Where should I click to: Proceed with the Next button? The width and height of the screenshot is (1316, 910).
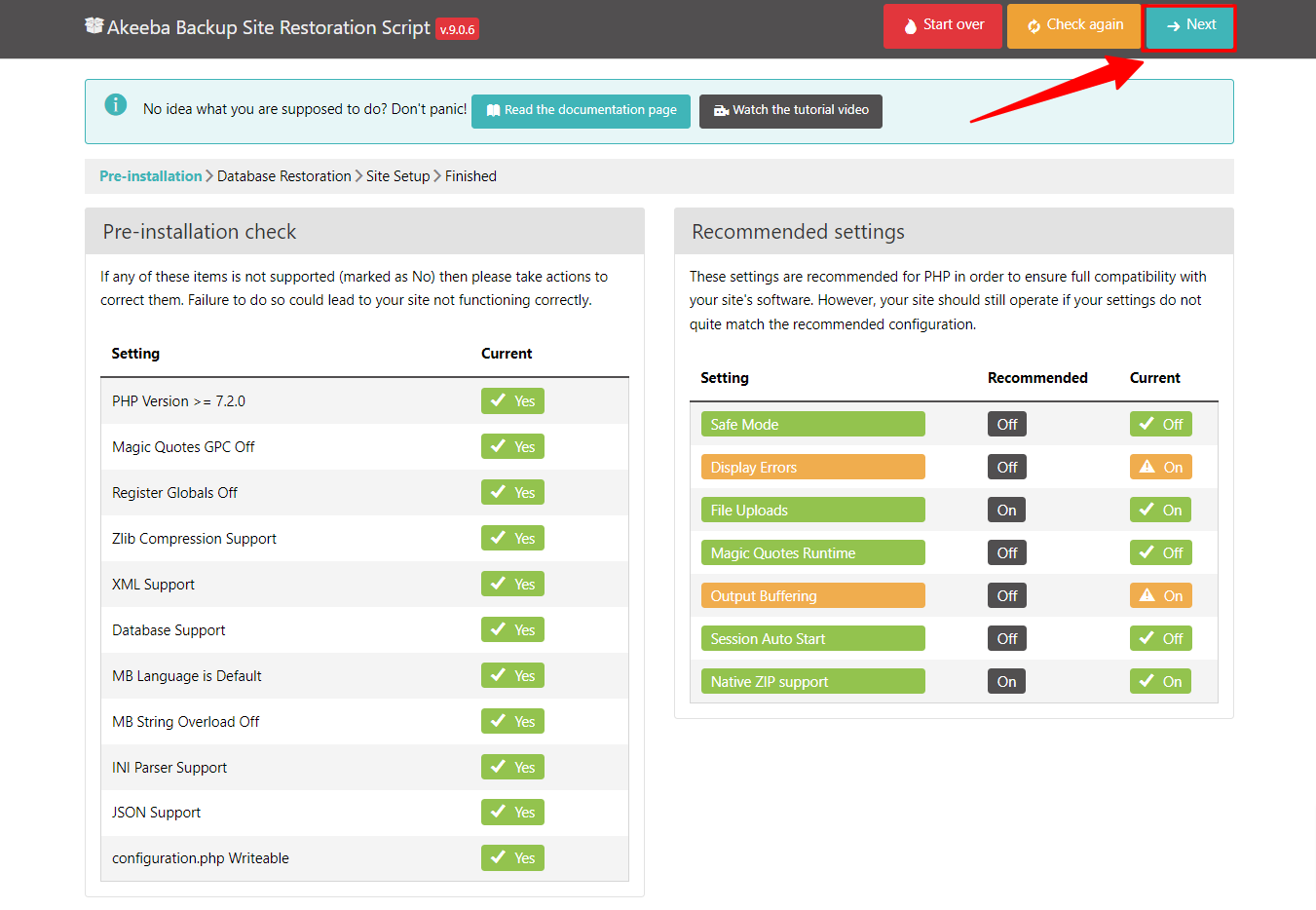coord(1189,26)
